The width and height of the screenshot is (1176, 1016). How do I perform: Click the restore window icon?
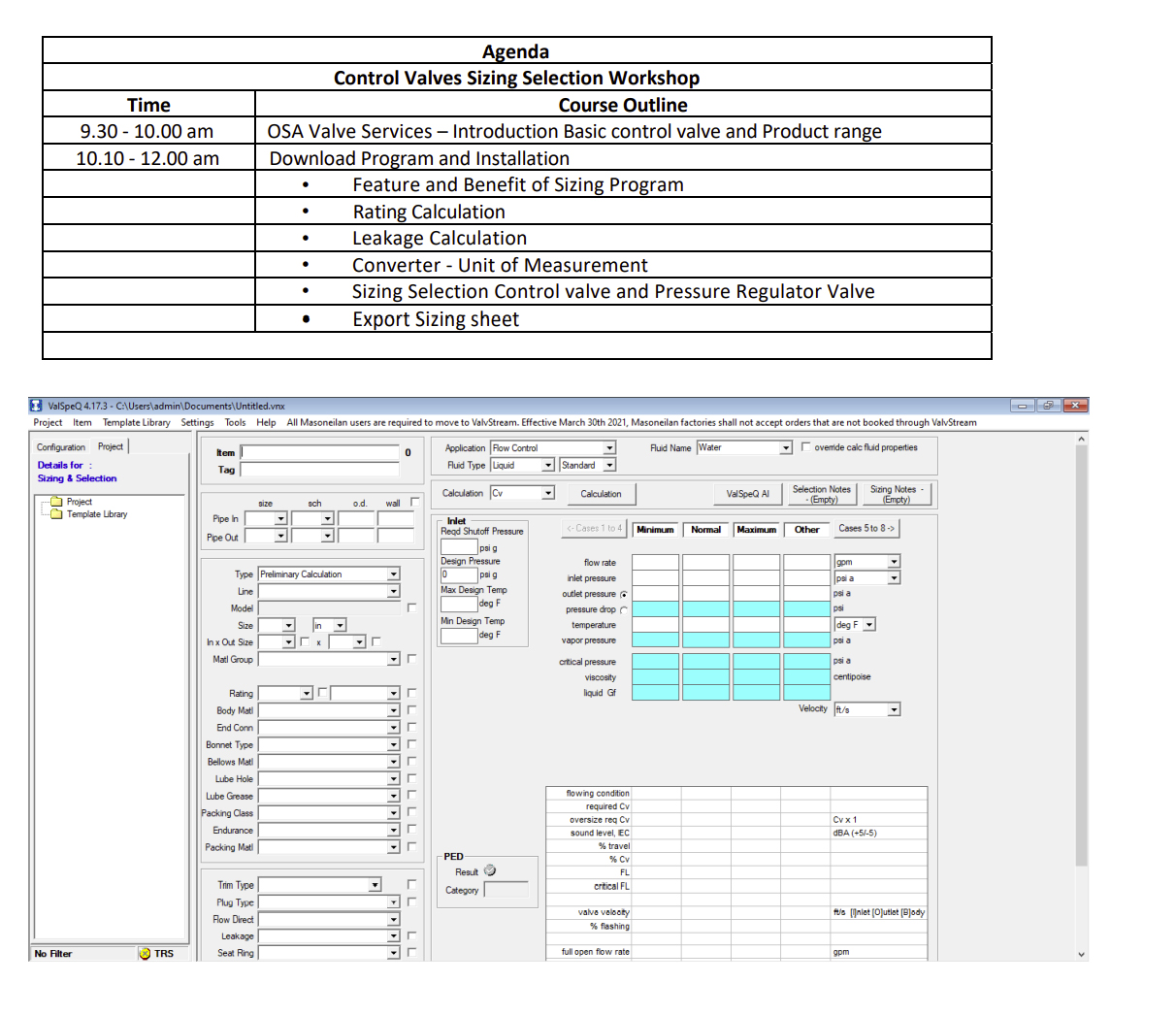1048,406
